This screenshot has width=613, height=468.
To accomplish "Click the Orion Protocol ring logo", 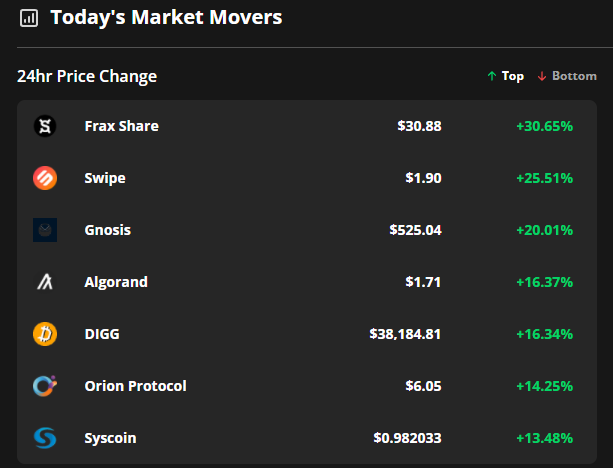I will pos(45,386).
